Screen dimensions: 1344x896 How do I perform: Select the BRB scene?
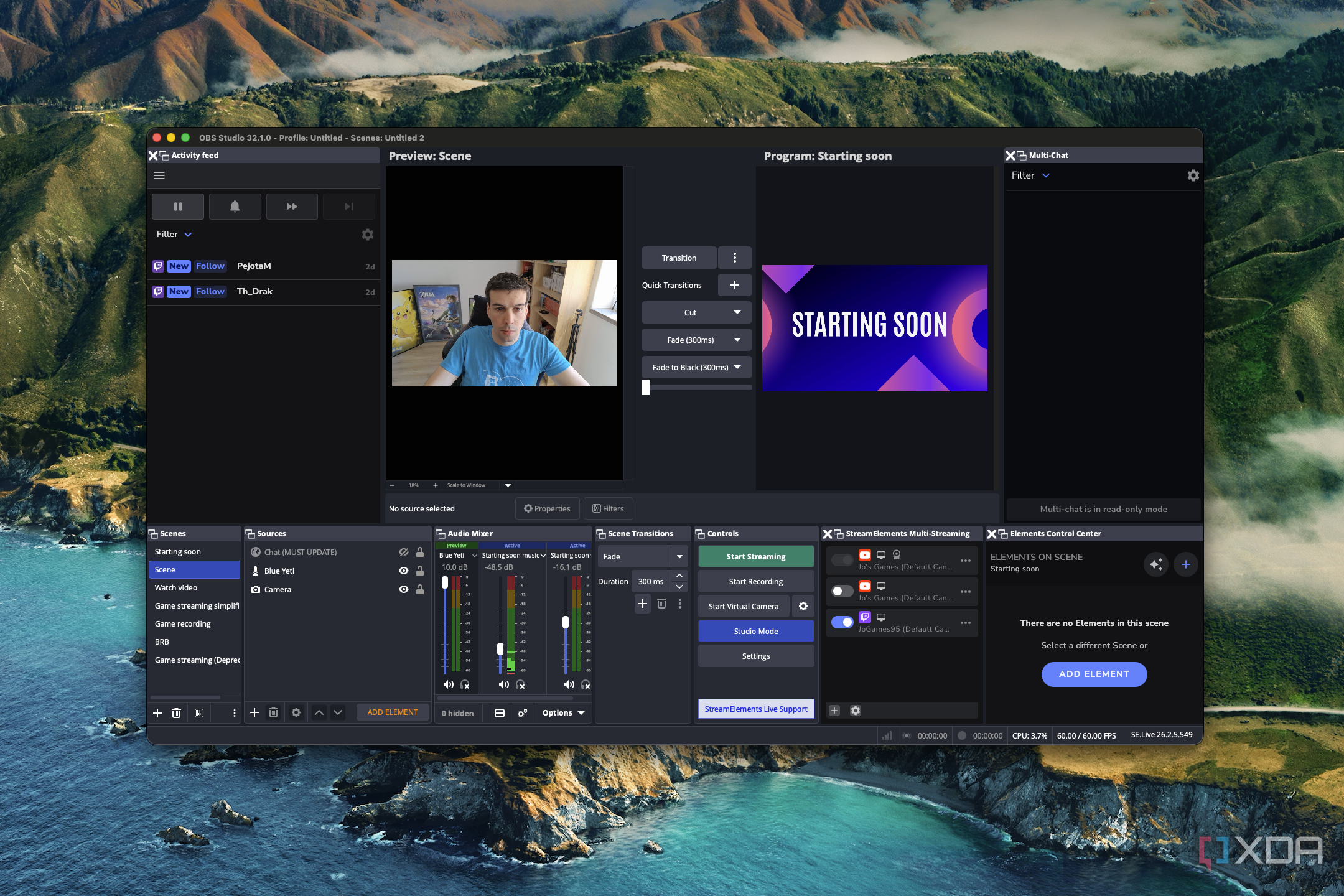click(194, 642)
